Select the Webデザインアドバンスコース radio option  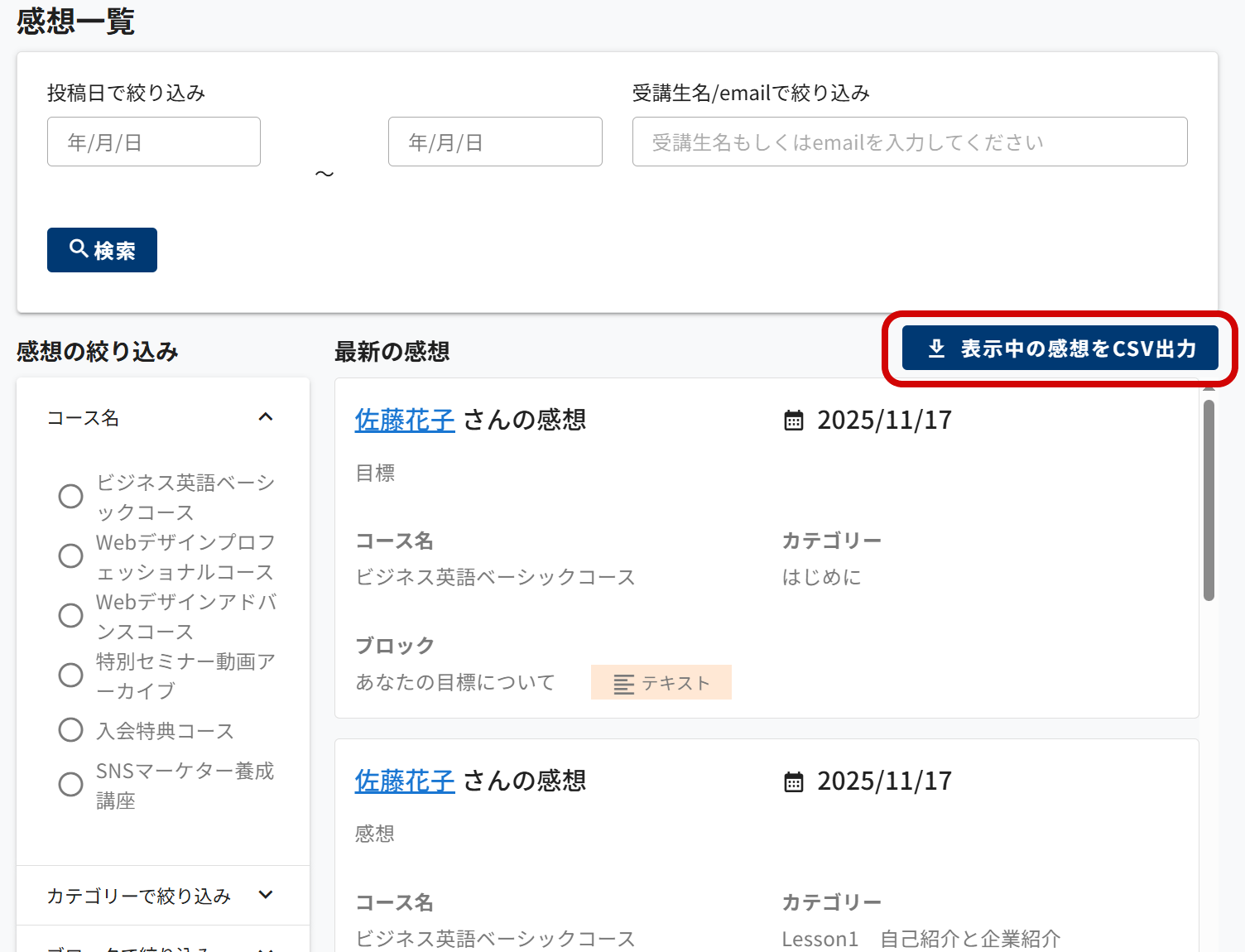click(x=71, y=616)
